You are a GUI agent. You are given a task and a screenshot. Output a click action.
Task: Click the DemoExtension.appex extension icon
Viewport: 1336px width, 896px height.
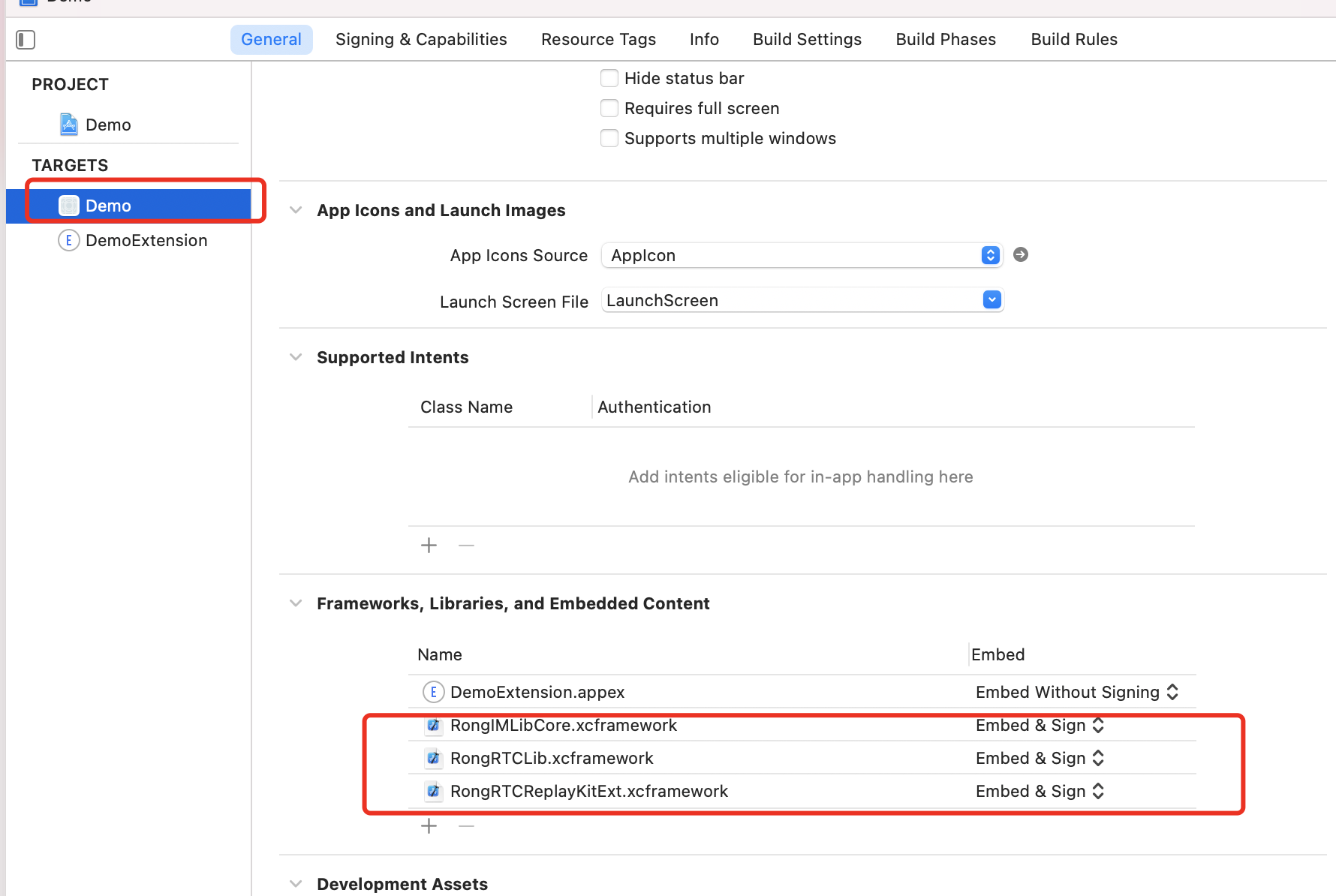point(434,692)
